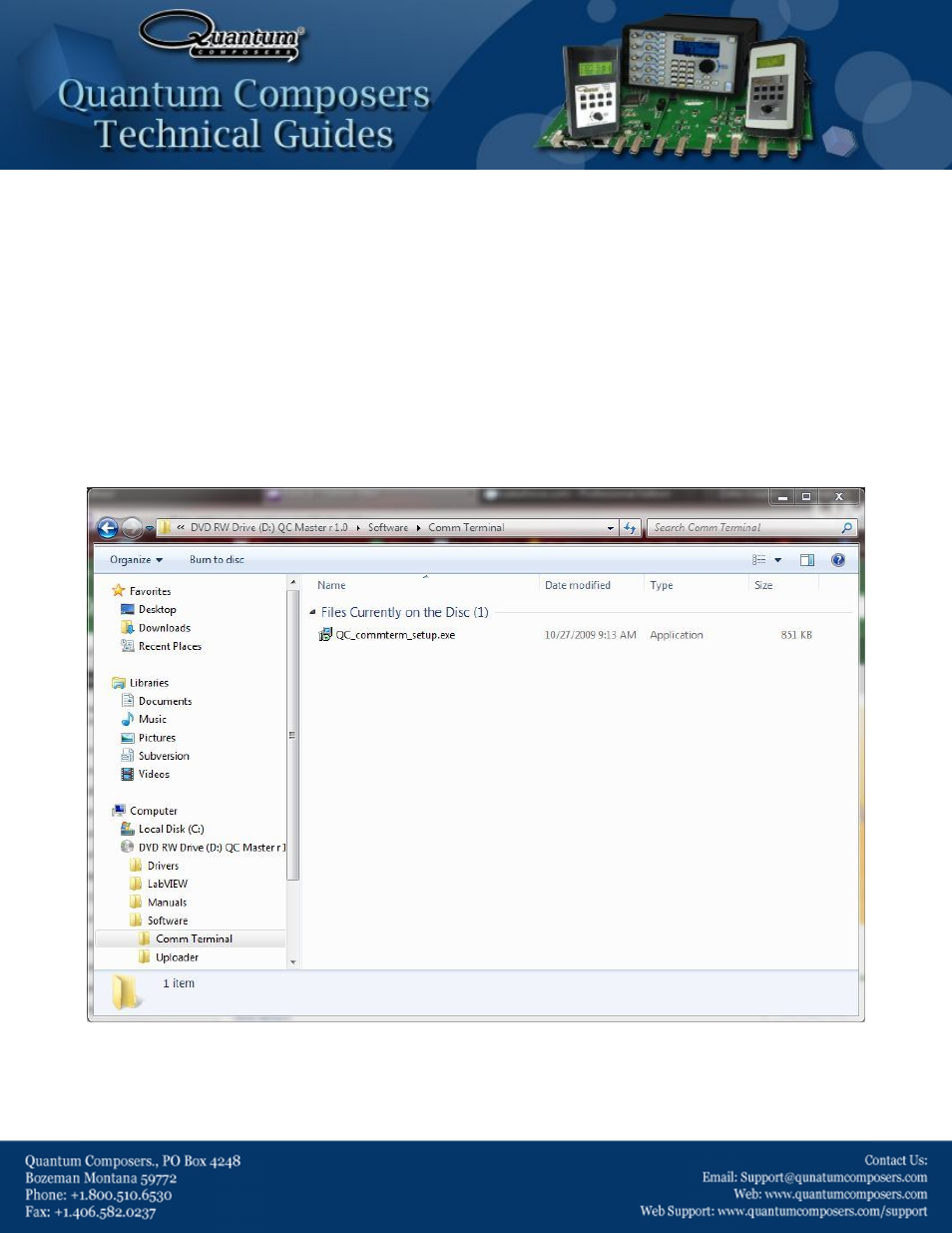952x1233 pixels.
Task: Open the view options dropdown arrow
Action: tap(778, 560)
